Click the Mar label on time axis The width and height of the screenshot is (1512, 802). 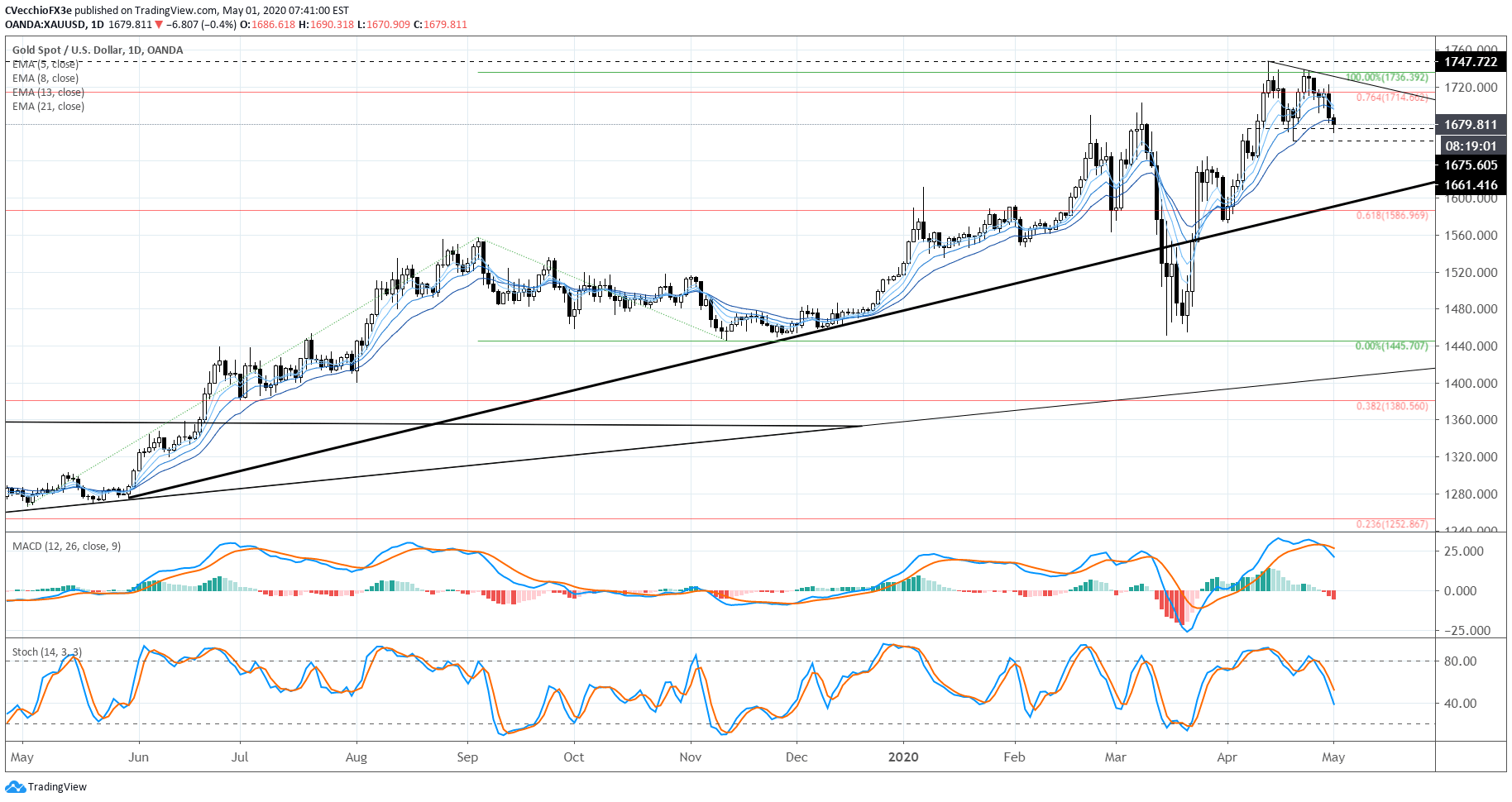(1116, 757)
